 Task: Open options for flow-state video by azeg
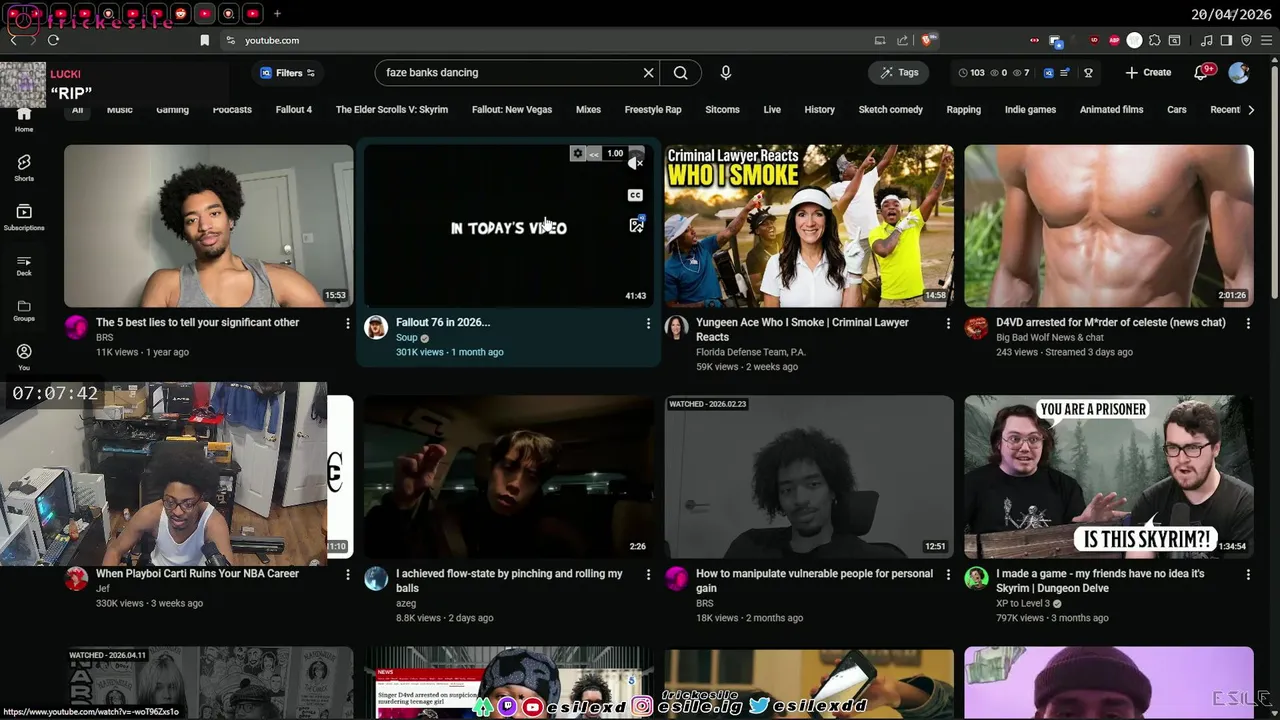pyautogui.click(x=648, y=574)
